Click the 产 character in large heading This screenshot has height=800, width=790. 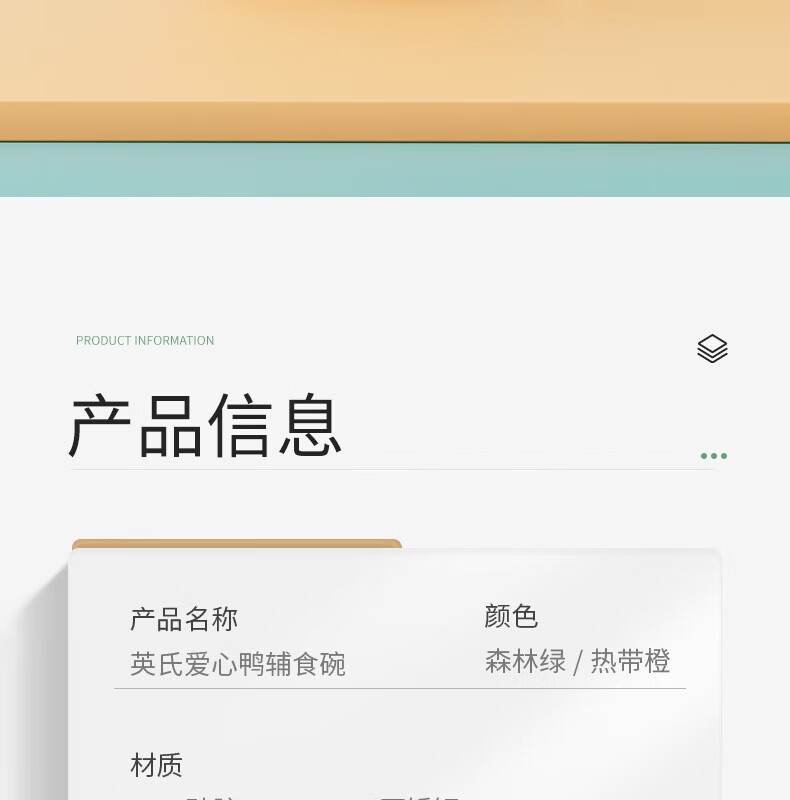pos(100,426)
